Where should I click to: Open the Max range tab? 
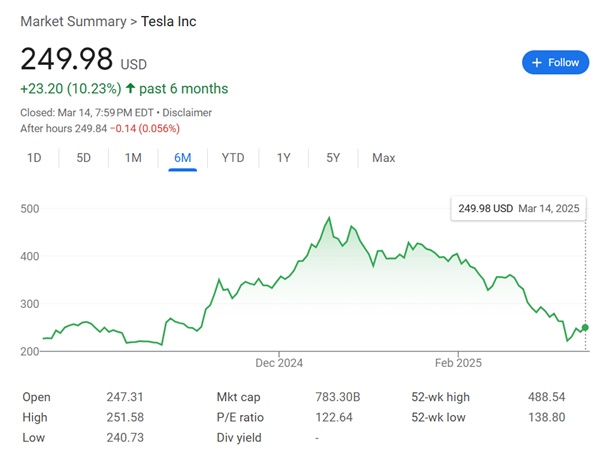click(383, 158)
